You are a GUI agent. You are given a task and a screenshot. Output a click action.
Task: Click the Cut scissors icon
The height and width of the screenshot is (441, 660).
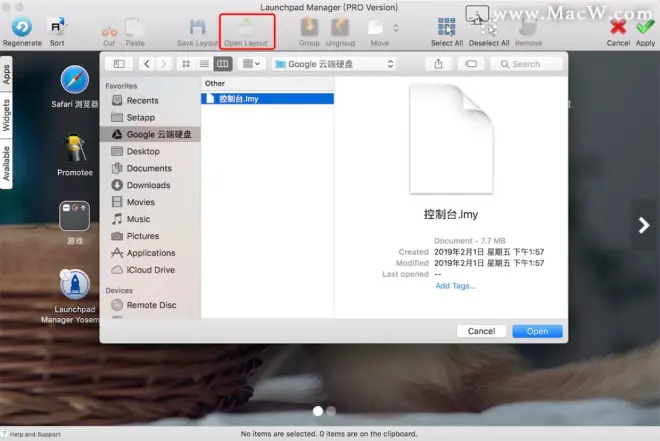(109, 29)
